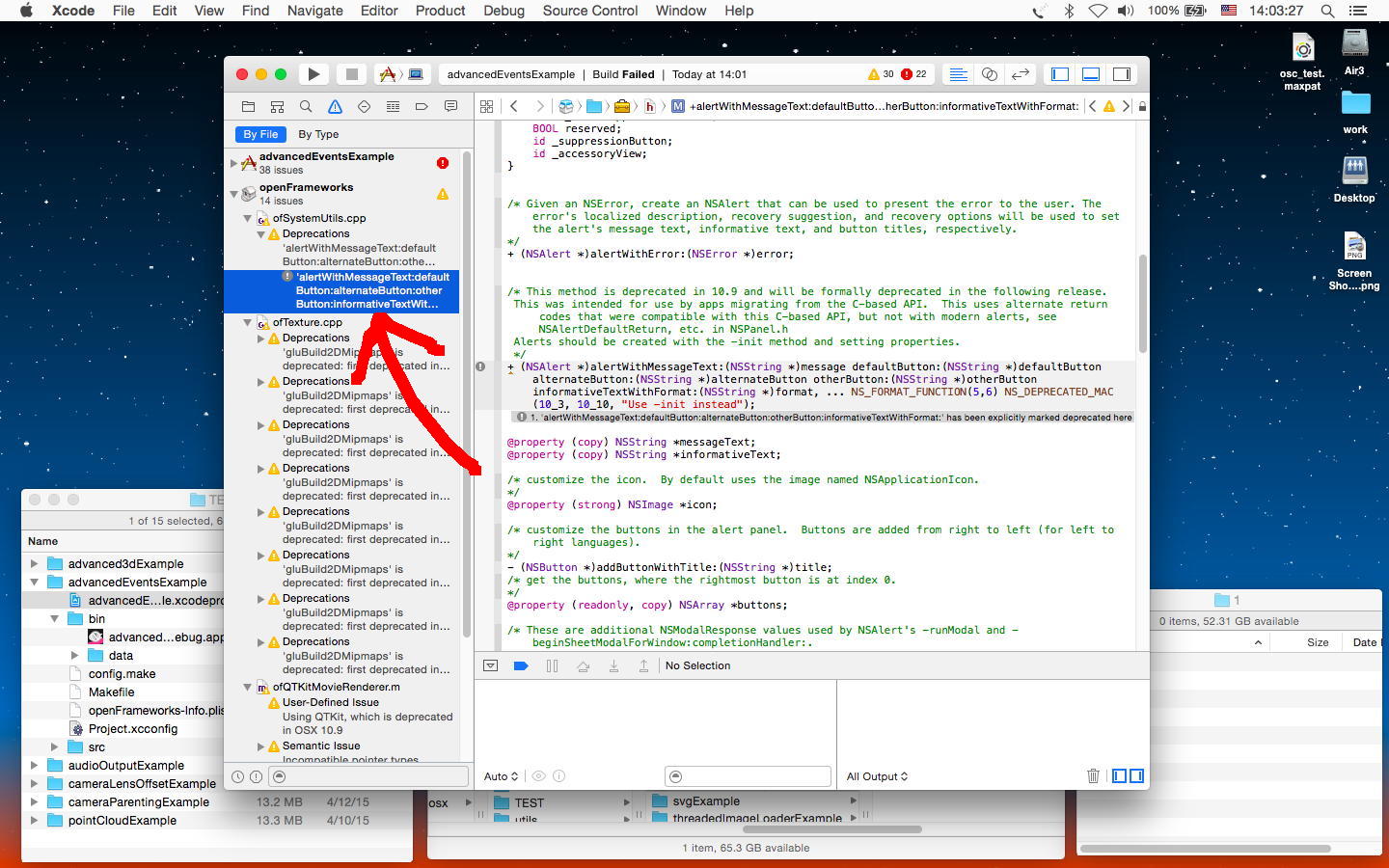Select the Breakpoint navigator icon
Image resolution: width=1389 pixels, height=868 pixels.
pos(422,106)
